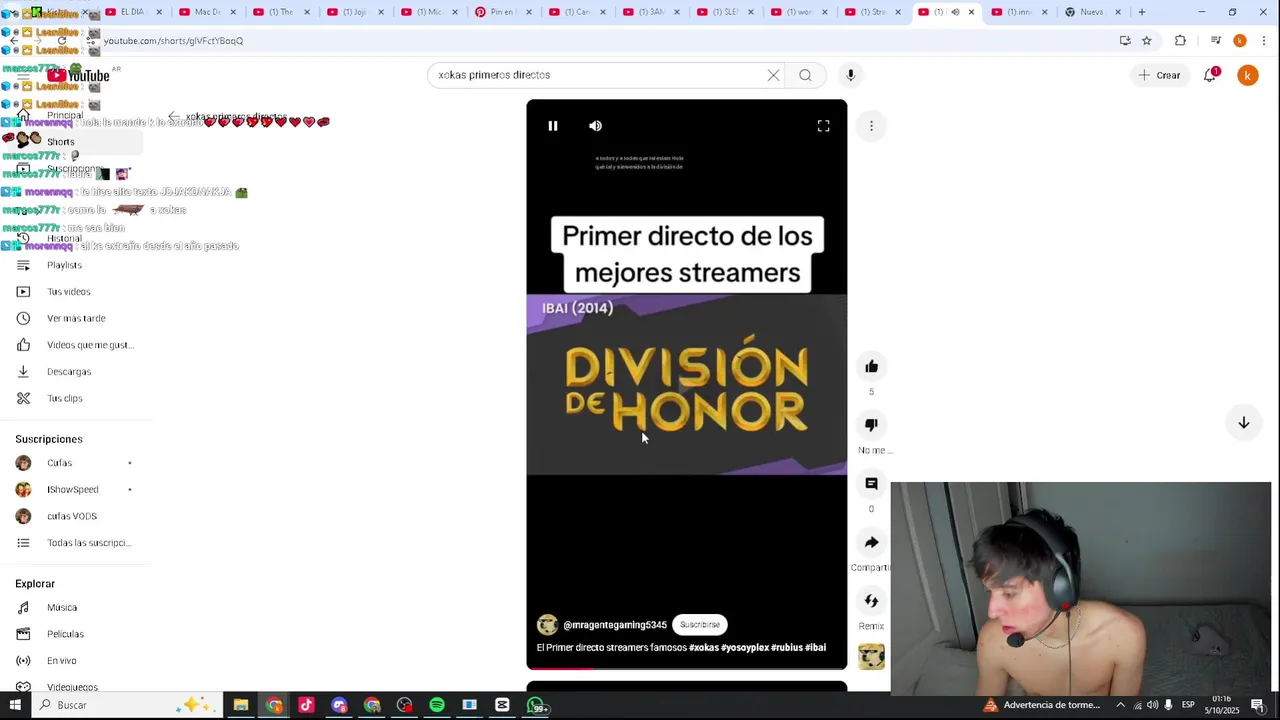
Task: Open Spotify from the taskbar
Action: tap(437, 705)
